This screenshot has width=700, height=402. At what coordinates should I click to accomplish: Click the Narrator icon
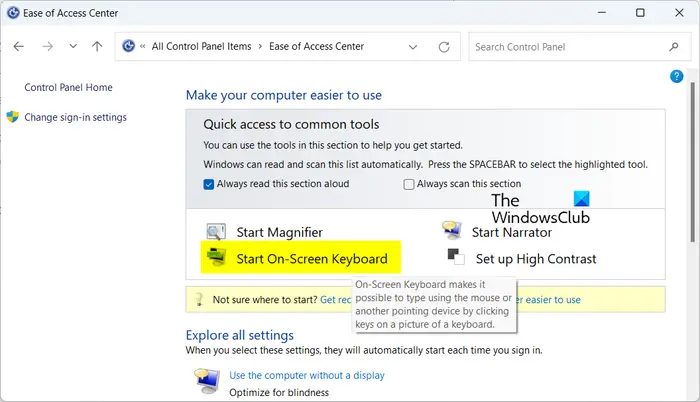452,230
